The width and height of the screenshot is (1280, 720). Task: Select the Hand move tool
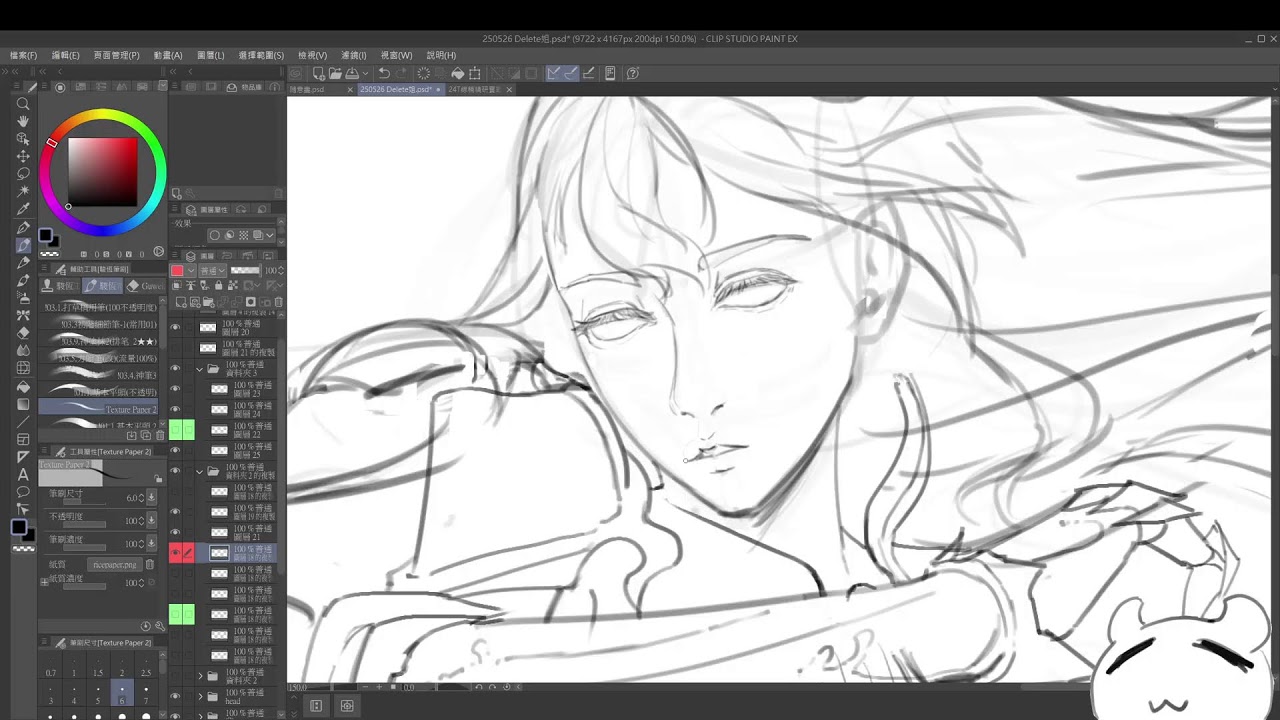23,121
